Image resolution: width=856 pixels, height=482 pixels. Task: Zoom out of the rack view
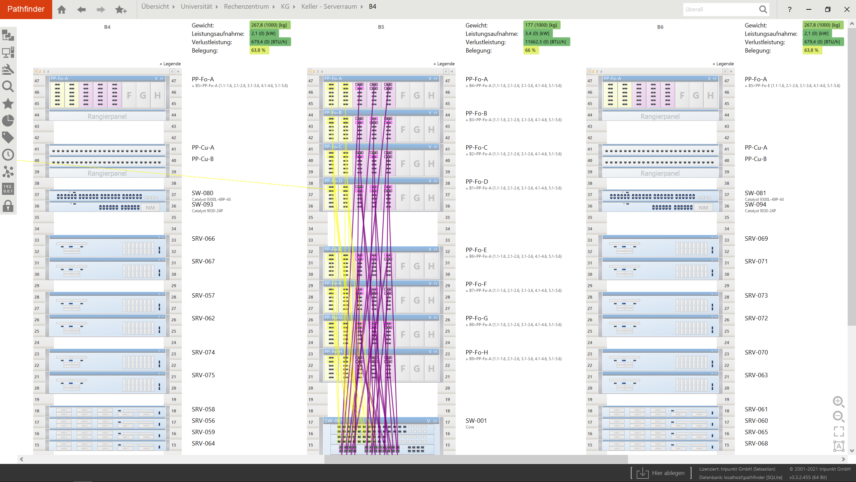coord(838,417)
